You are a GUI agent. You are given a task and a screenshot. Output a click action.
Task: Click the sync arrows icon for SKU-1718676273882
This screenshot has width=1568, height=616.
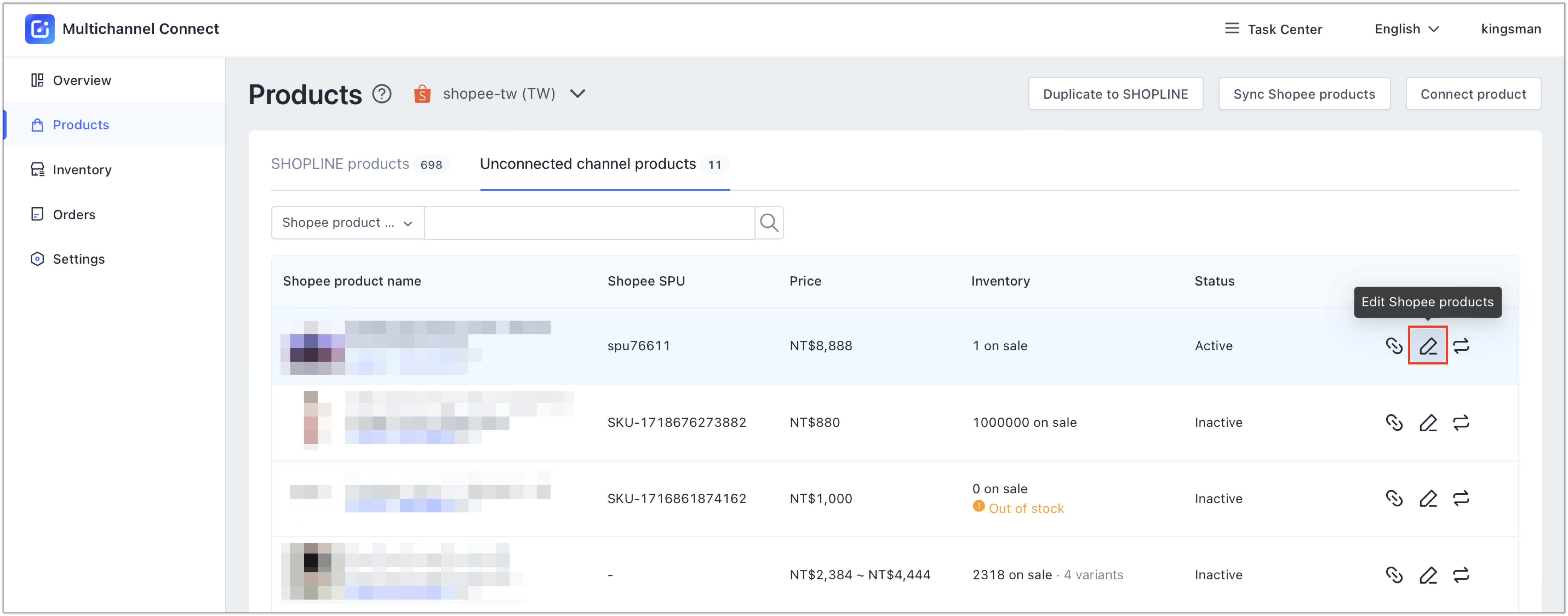coord(1461,423)
